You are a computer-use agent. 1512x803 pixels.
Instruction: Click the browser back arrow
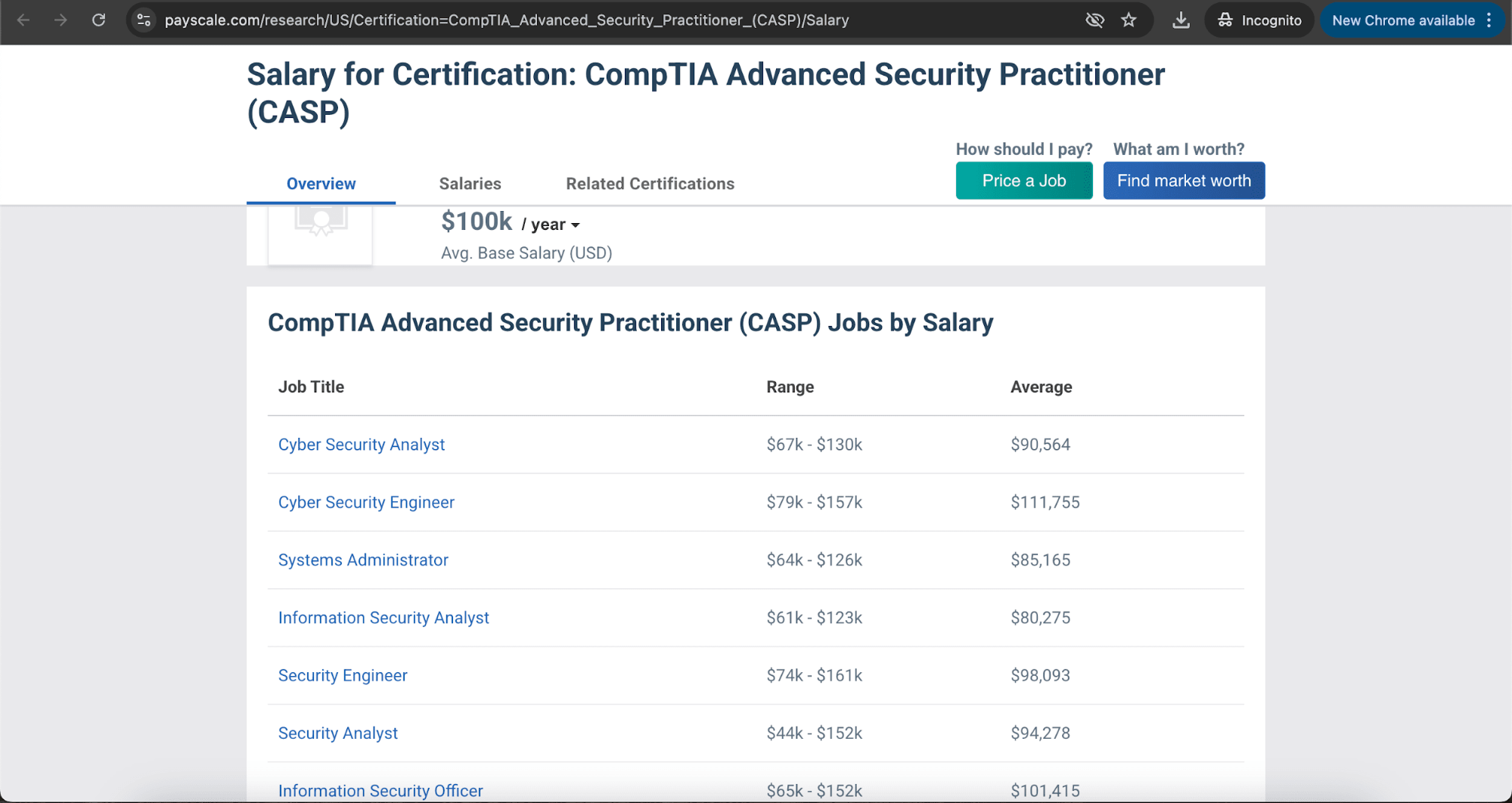[23, 20]
